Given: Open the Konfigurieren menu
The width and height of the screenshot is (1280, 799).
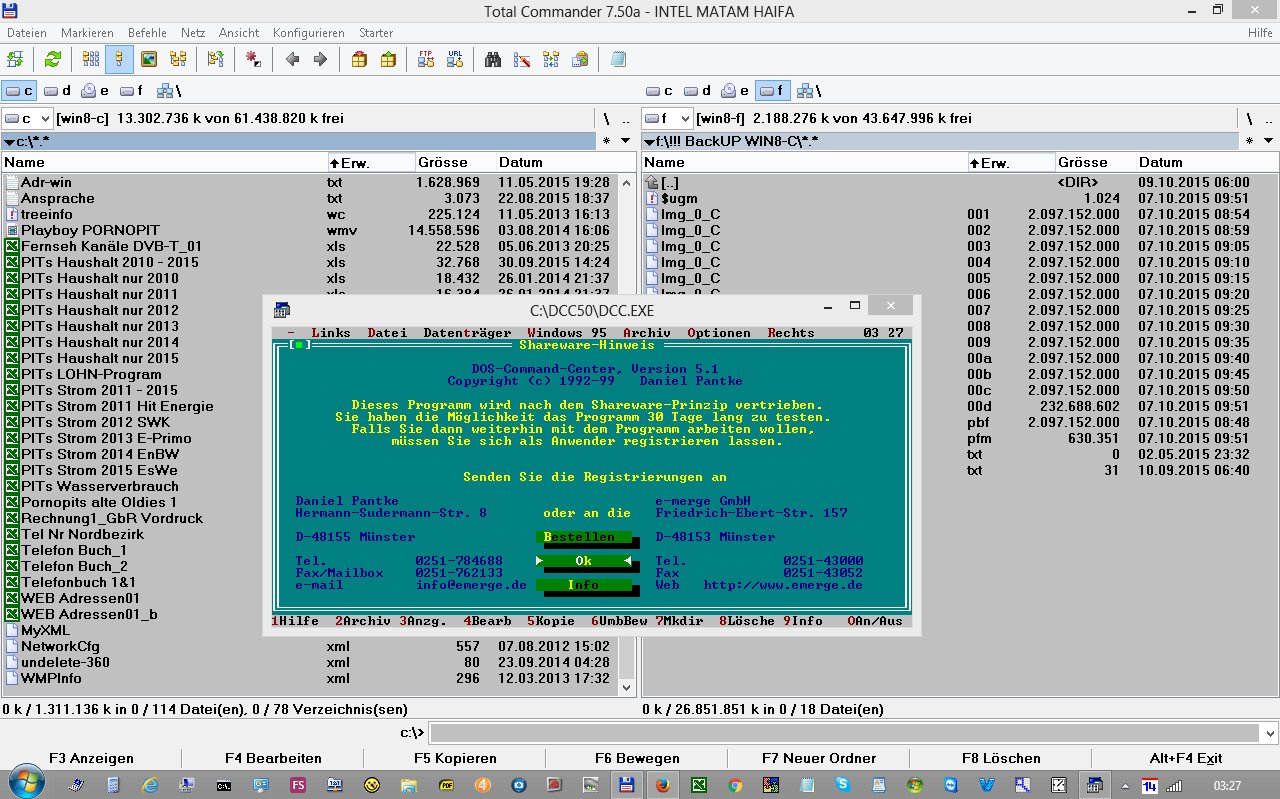Looking at the screenshot, I should click(308, 33).
